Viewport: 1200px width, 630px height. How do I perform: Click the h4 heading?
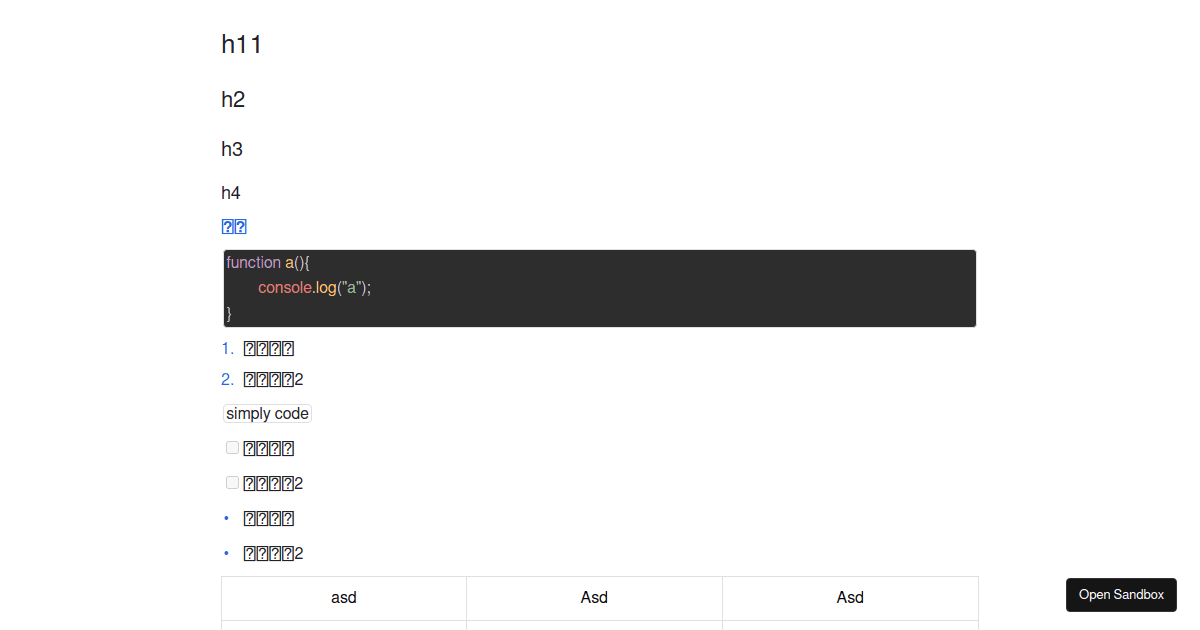pos(231,192)
